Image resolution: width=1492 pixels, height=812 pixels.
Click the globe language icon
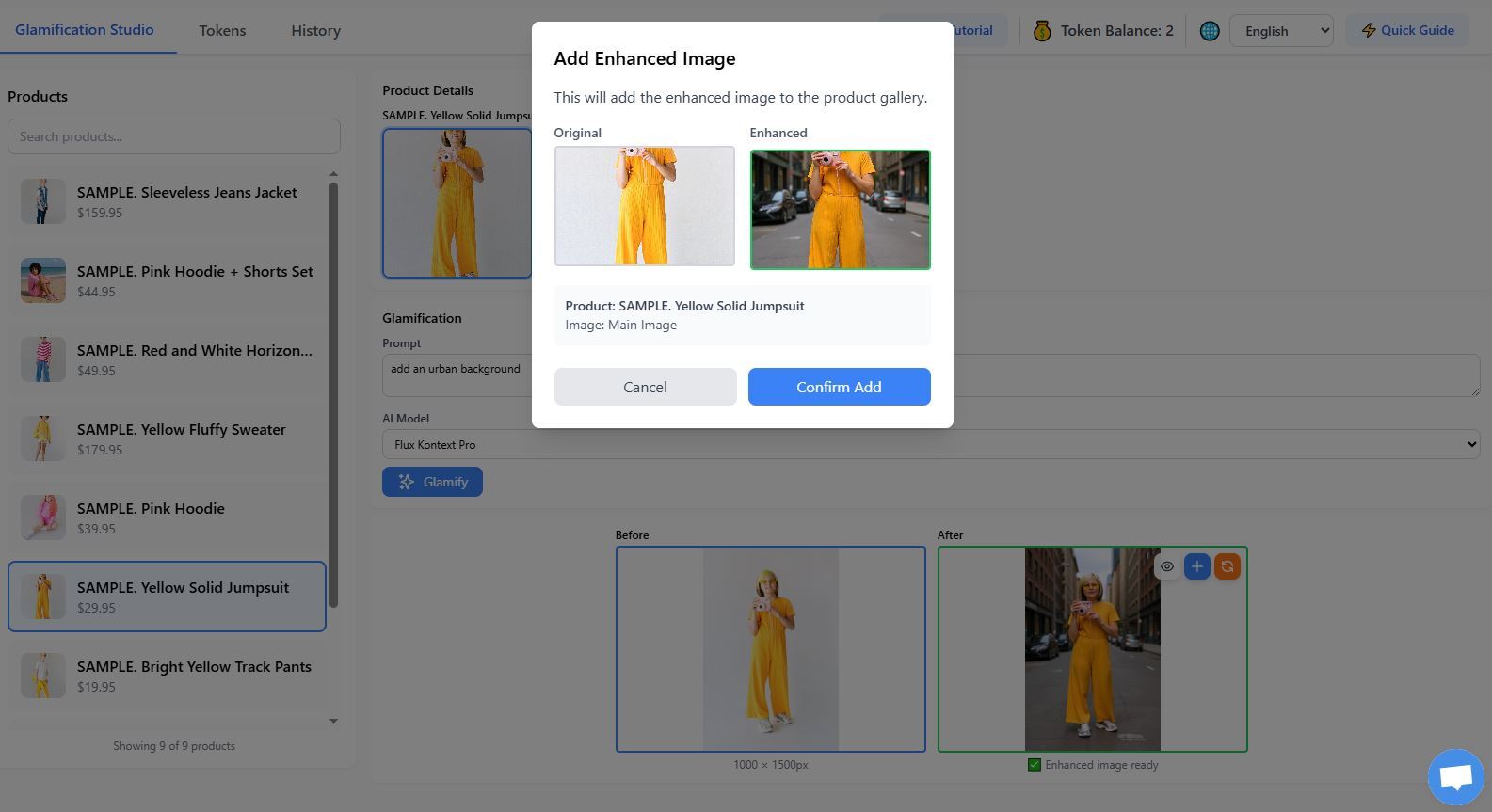[x=1210, y=31]
